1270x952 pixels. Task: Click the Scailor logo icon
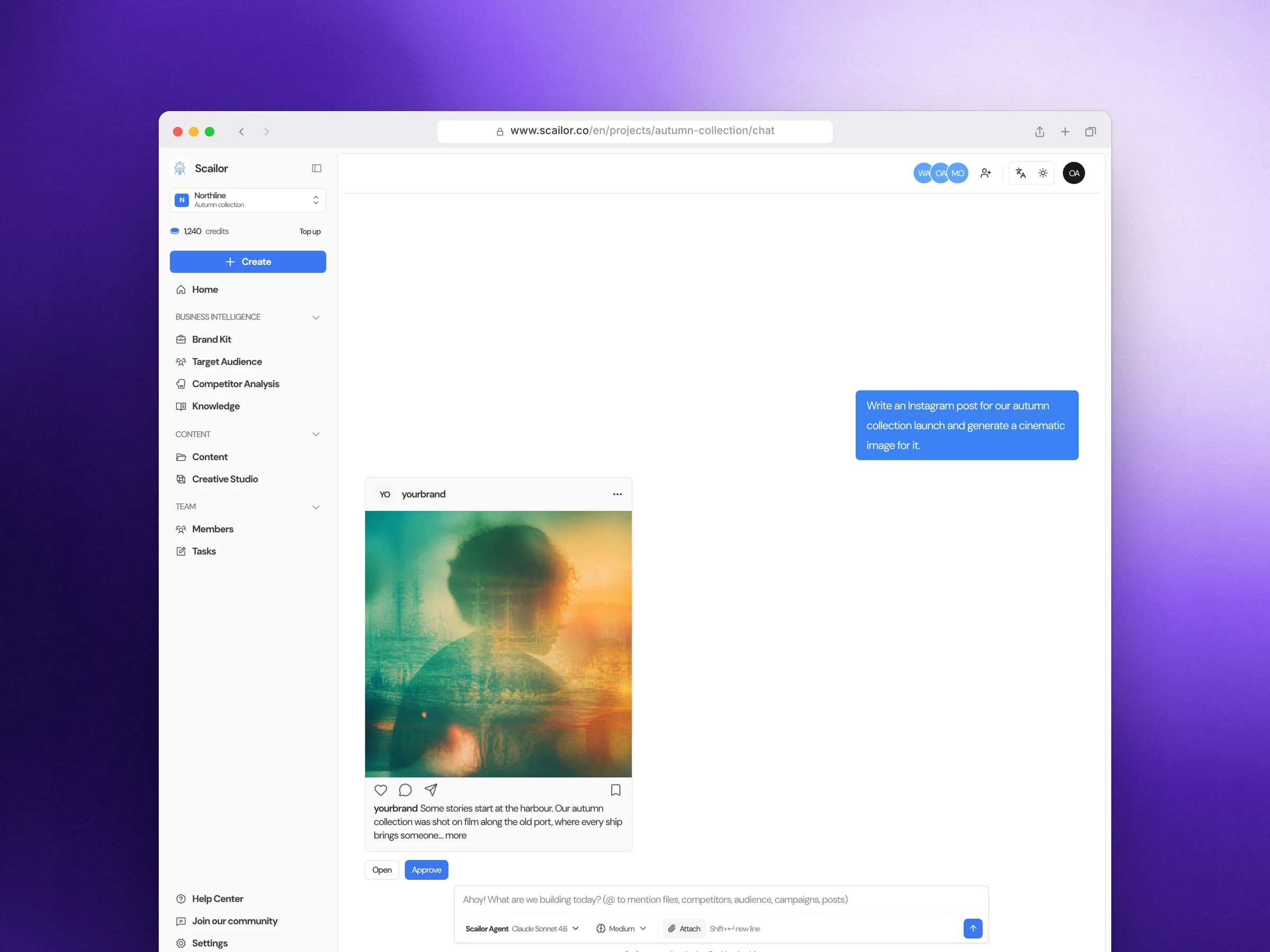180,168
